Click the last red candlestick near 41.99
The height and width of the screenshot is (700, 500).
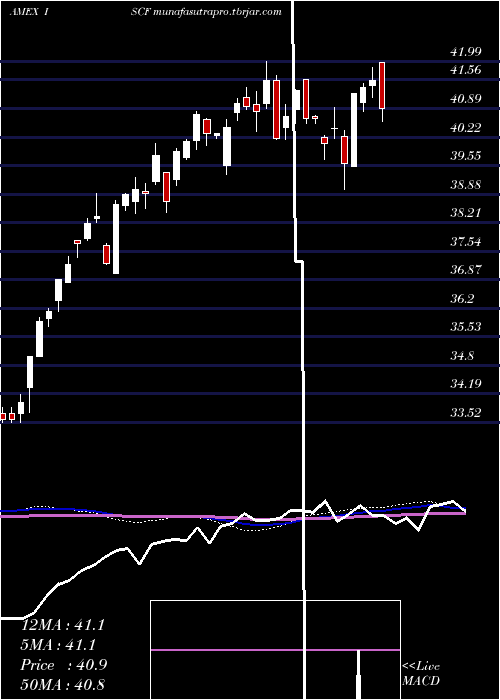point(382,85)
